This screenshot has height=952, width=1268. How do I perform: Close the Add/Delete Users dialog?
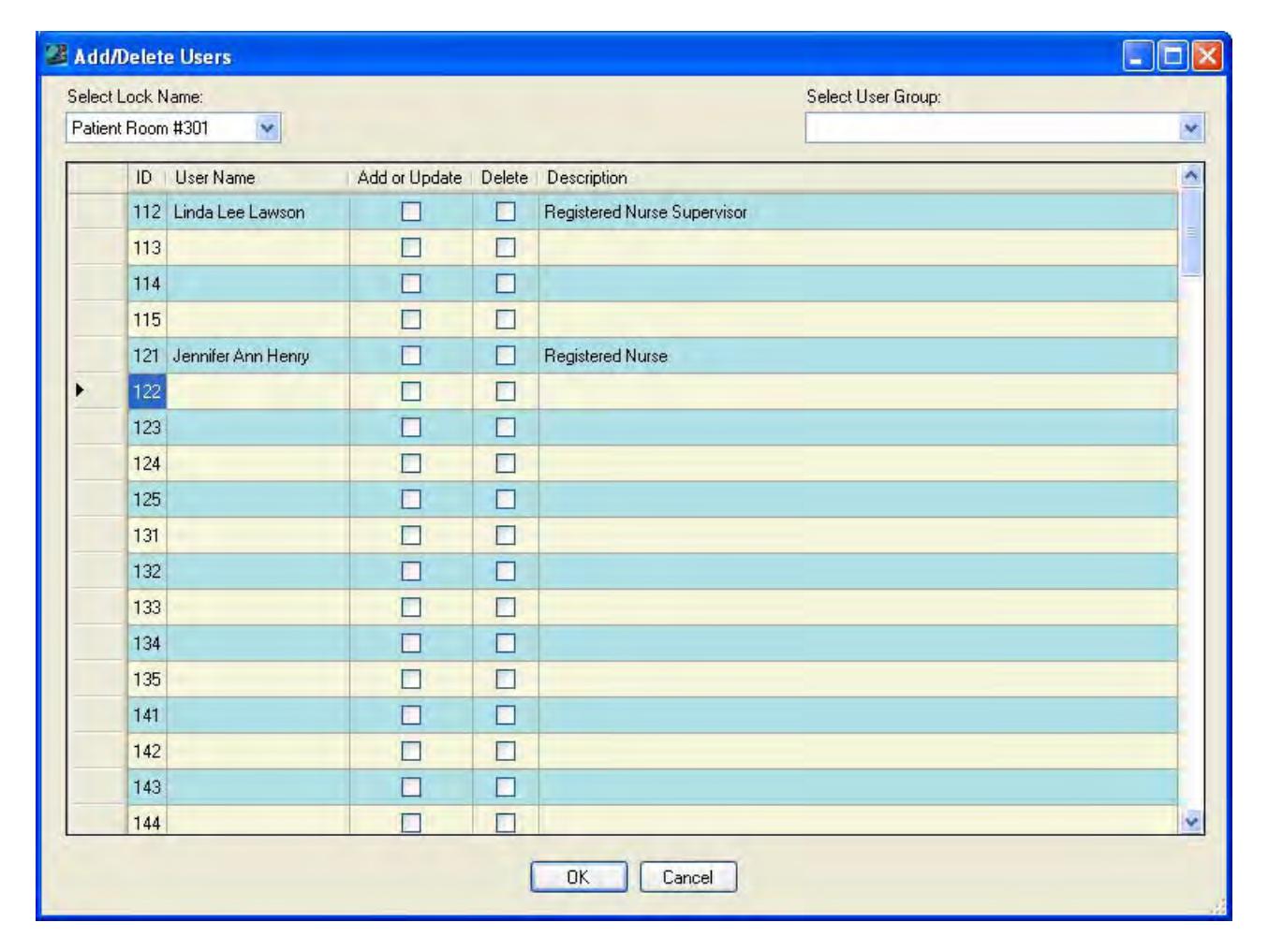click(x=1206, y=56)
